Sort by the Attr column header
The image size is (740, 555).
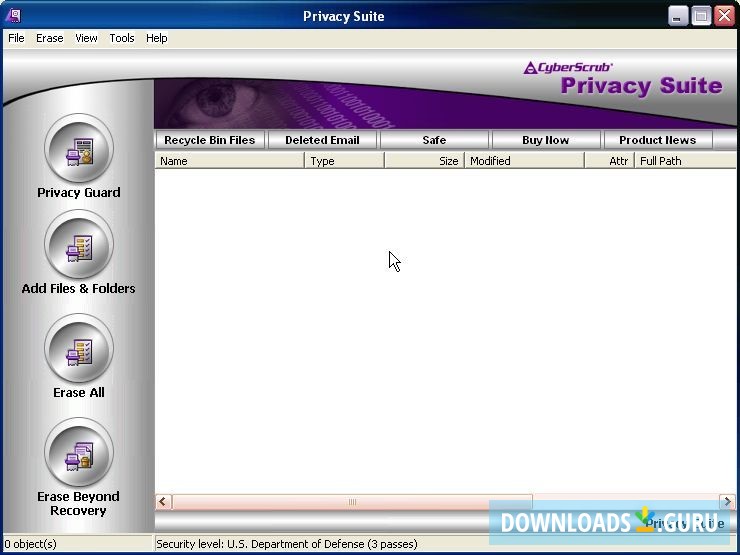[610, 161]
